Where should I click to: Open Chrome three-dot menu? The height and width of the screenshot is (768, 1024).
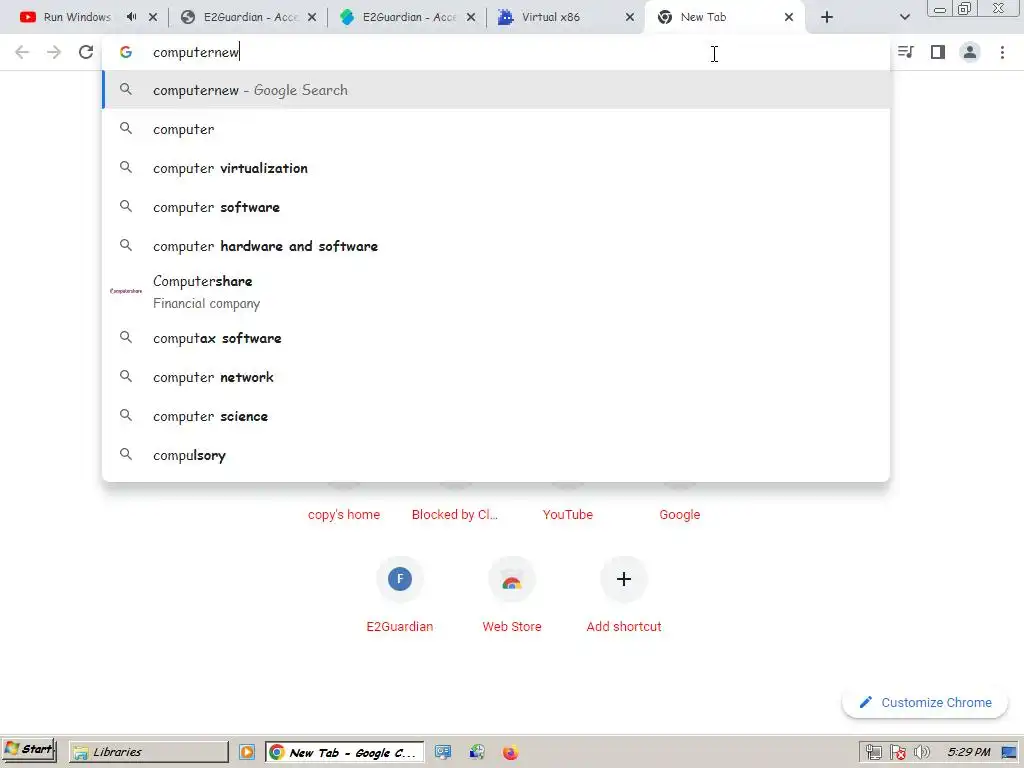[1002, 52]
